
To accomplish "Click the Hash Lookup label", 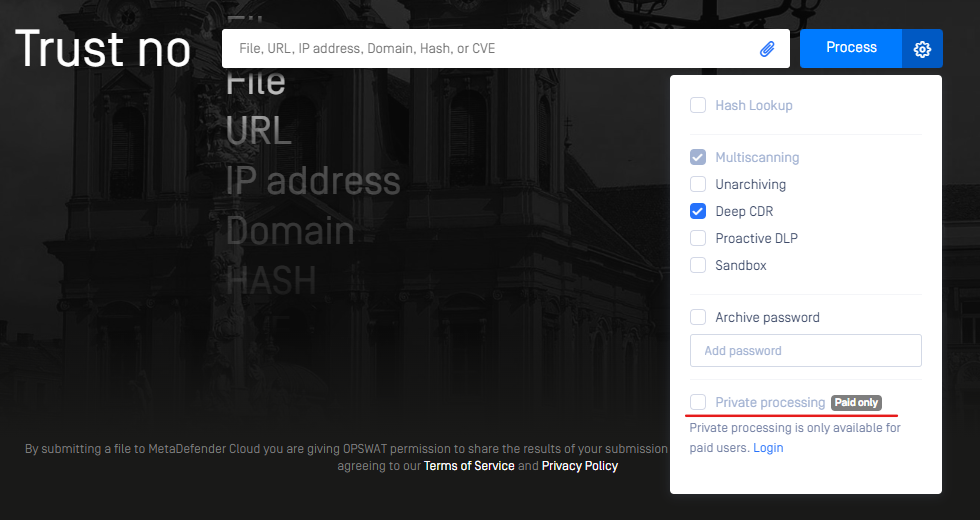I will tap(754, 106).
